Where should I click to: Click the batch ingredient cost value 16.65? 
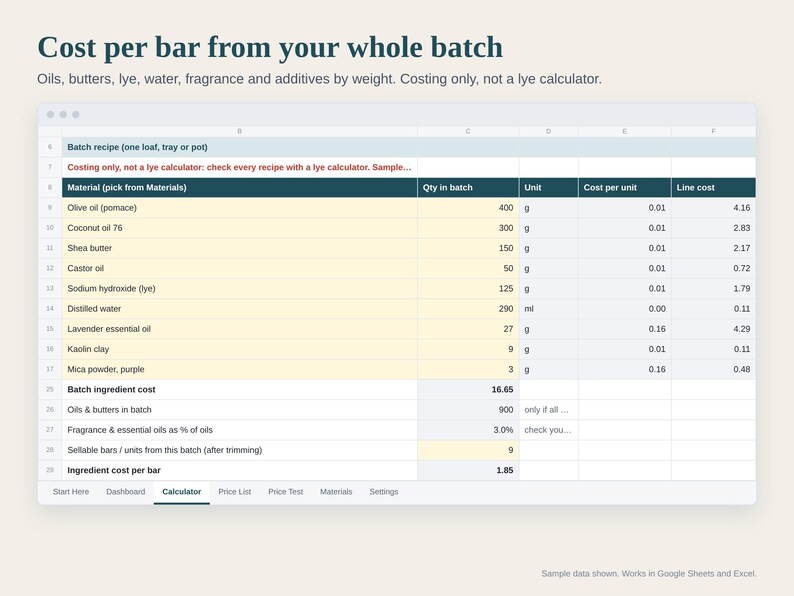[468, 389]
